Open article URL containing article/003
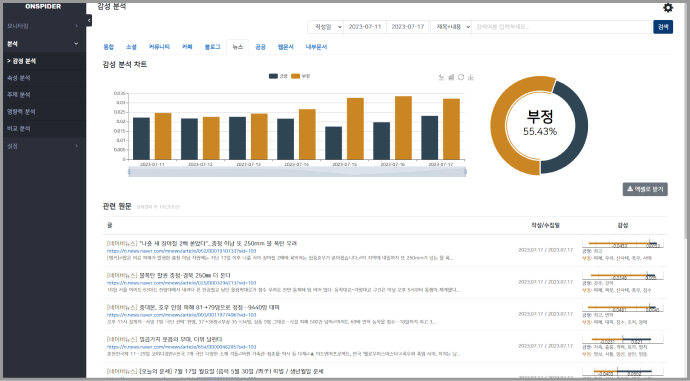The height and width of the screenshot is (381, 690). click(181, 315)
